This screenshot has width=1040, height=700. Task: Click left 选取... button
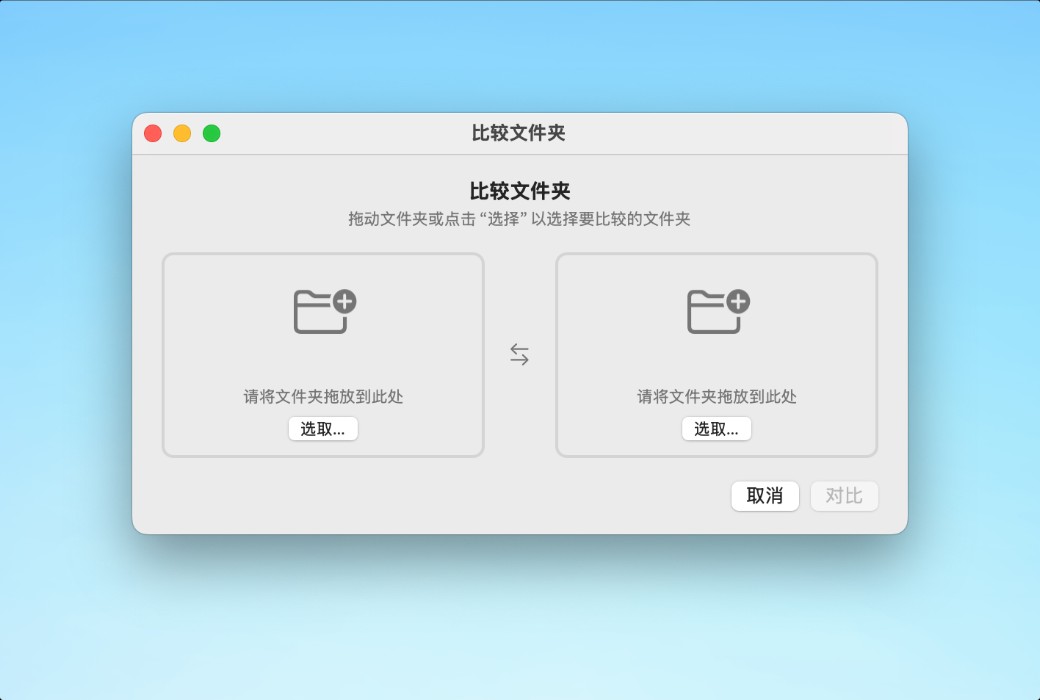(x=323, y=429)
